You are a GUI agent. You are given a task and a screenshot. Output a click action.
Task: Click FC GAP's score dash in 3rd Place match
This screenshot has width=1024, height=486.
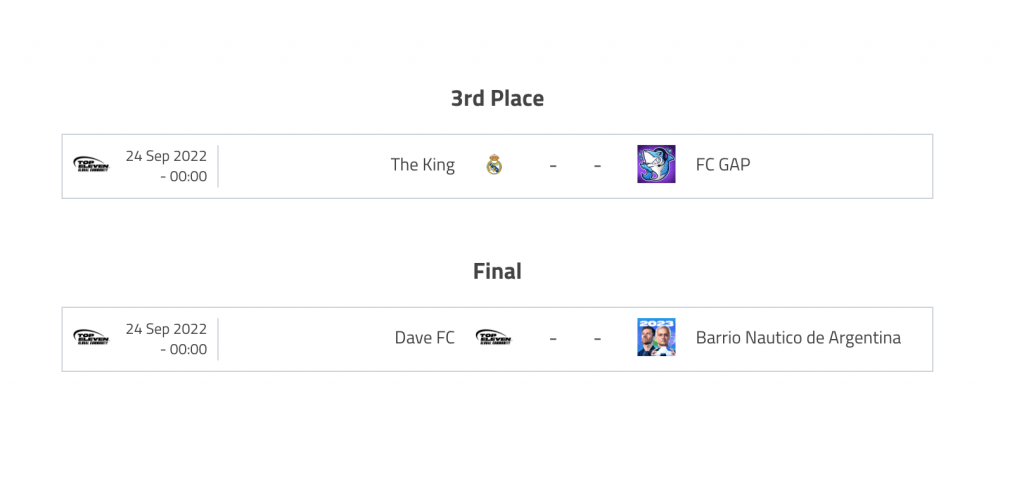click(597, 166)
